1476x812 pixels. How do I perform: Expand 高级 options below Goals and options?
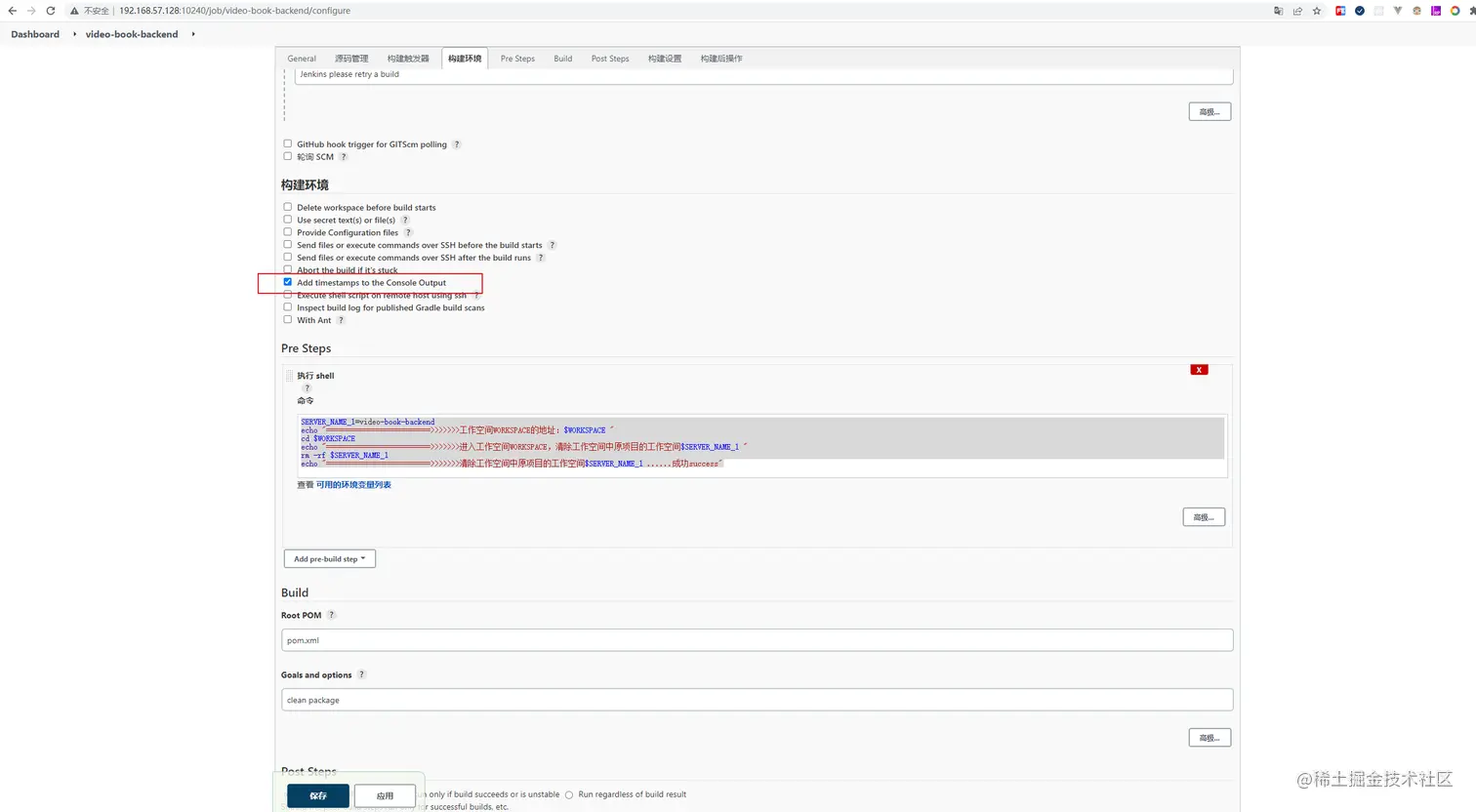point(1209,738)
